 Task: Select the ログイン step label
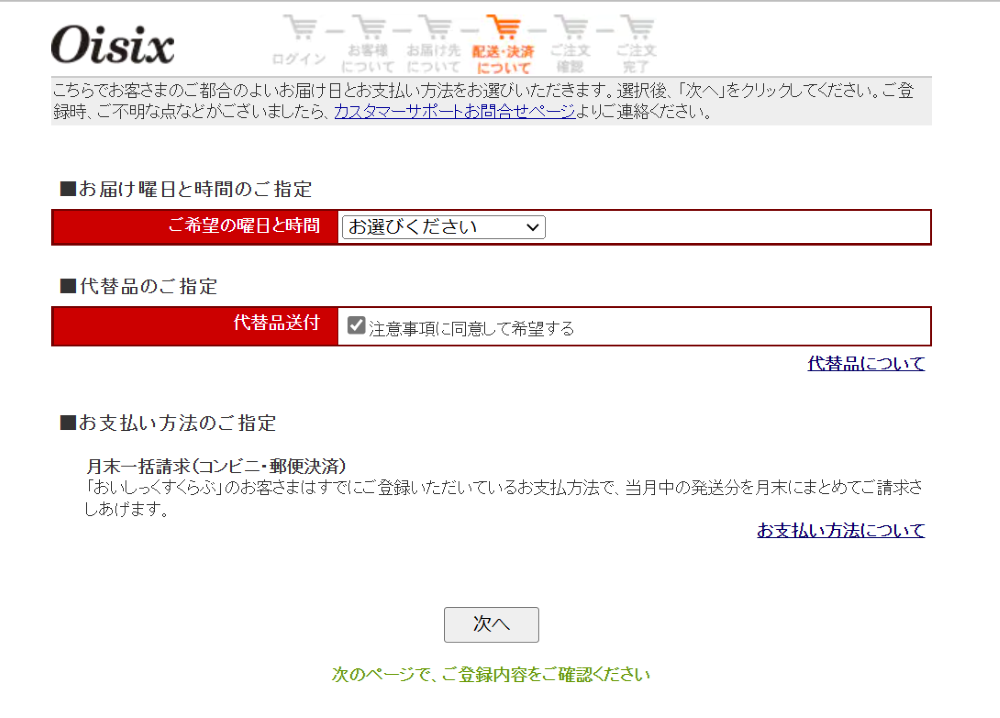tap(299, 59)
